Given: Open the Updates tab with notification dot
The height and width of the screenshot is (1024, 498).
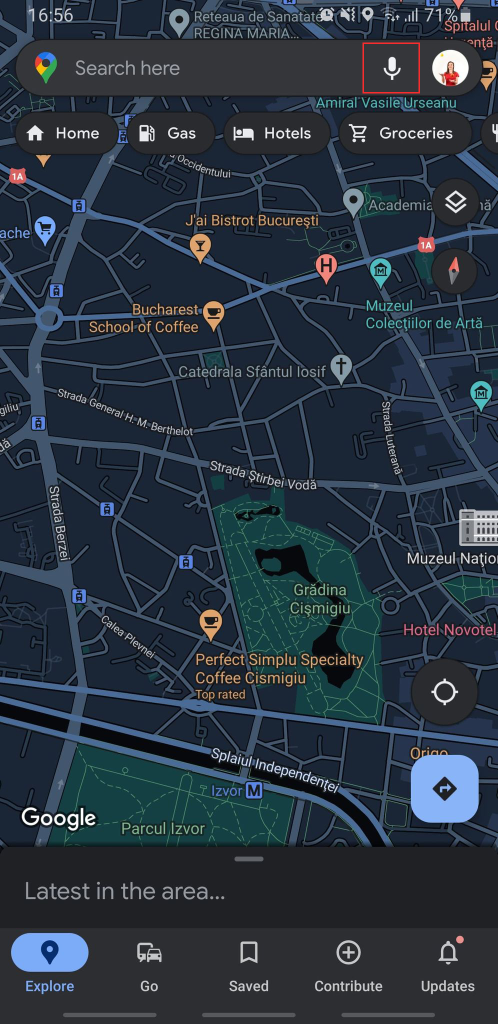Looking at the screenshot, I should (x=448, y=967).
